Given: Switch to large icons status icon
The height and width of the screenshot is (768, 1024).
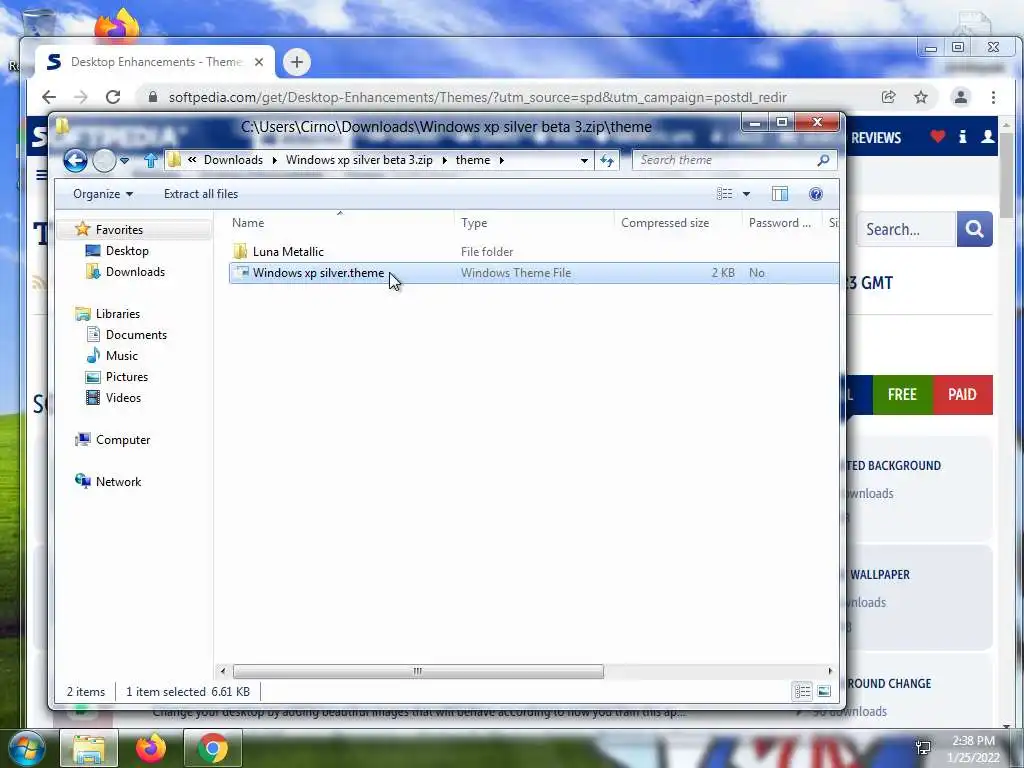Looking at the screenshot, I should tap(824, 692).
